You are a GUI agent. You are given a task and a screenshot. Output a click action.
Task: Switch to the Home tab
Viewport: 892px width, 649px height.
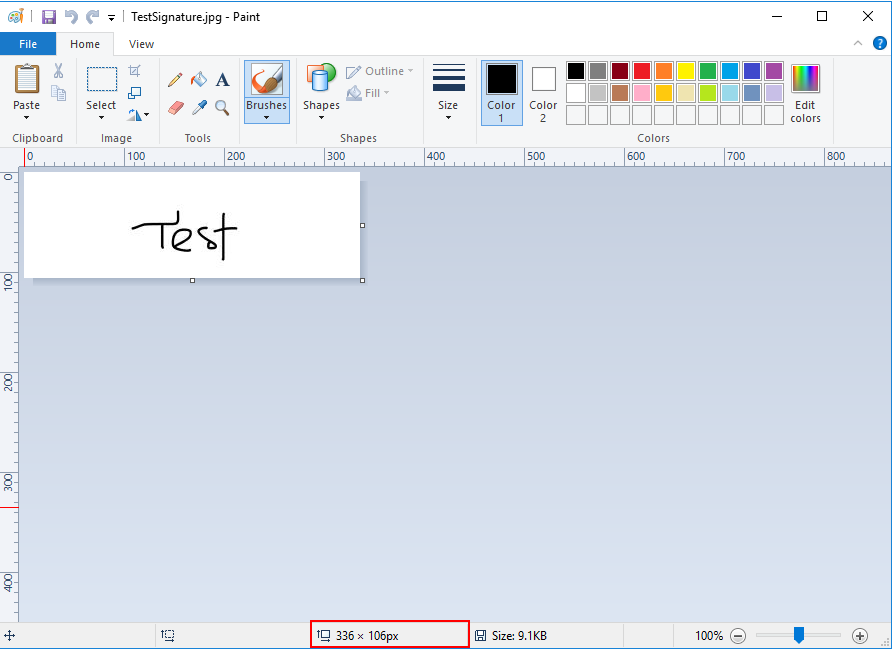[85, 44]
